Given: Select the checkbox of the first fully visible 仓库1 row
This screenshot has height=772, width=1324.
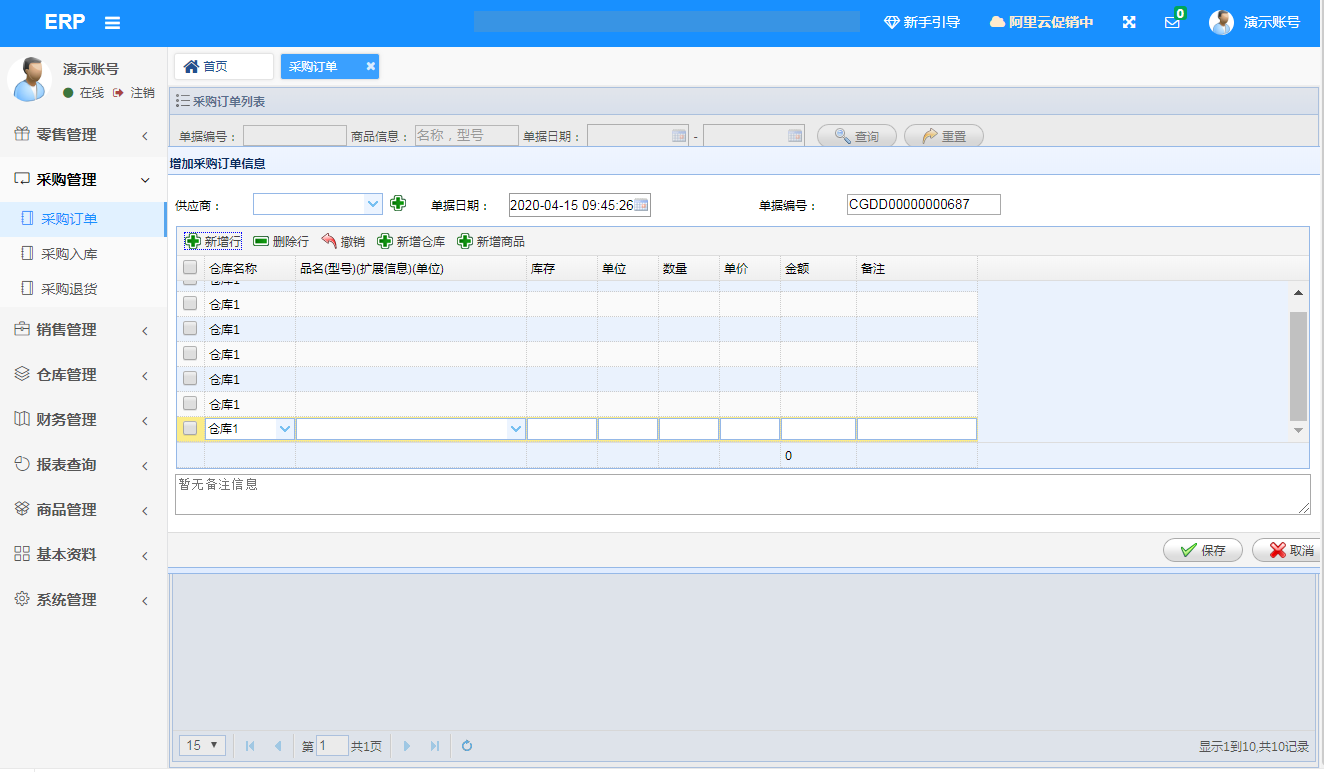Looking at the screenshot, I should click(x=190, y=304).
